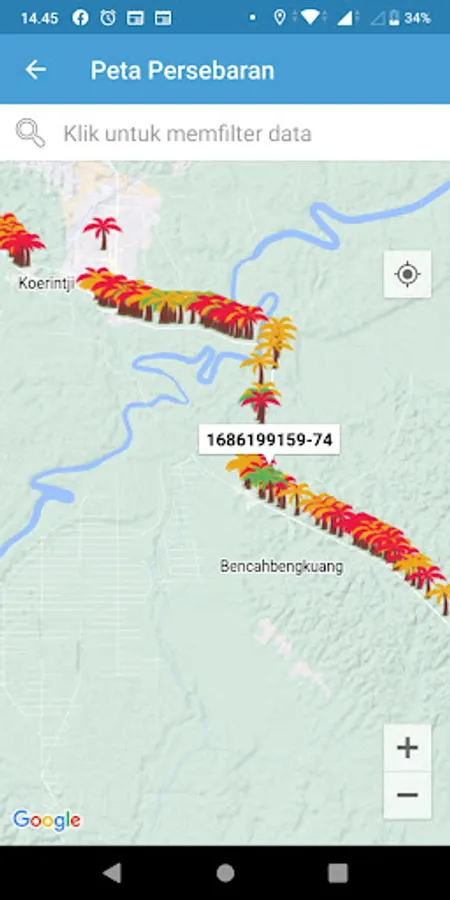Tap Android recent apps square button
This screenshot has width=450, height=900.
[338, 872]
